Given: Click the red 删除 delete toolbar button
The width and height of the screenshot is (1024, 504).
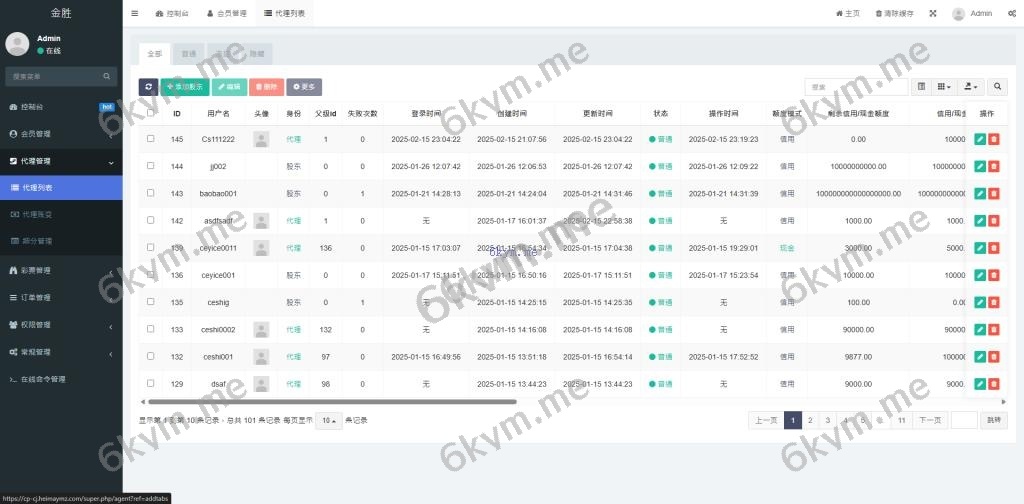Looking at the screenshot, I should click(266, 87).
